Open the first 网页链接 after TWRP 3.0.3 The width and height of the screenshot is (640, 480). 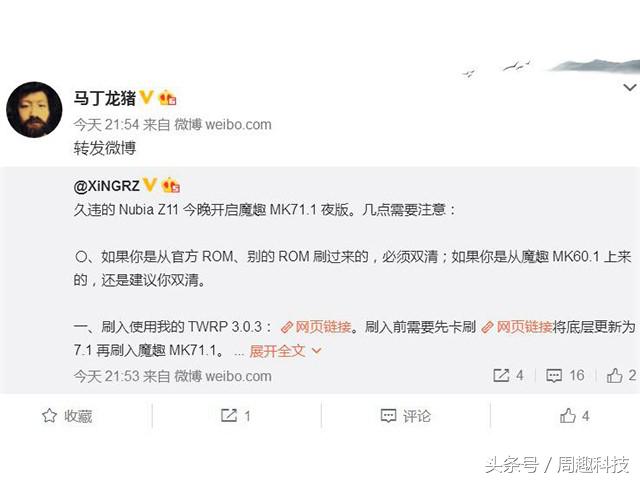316,327
